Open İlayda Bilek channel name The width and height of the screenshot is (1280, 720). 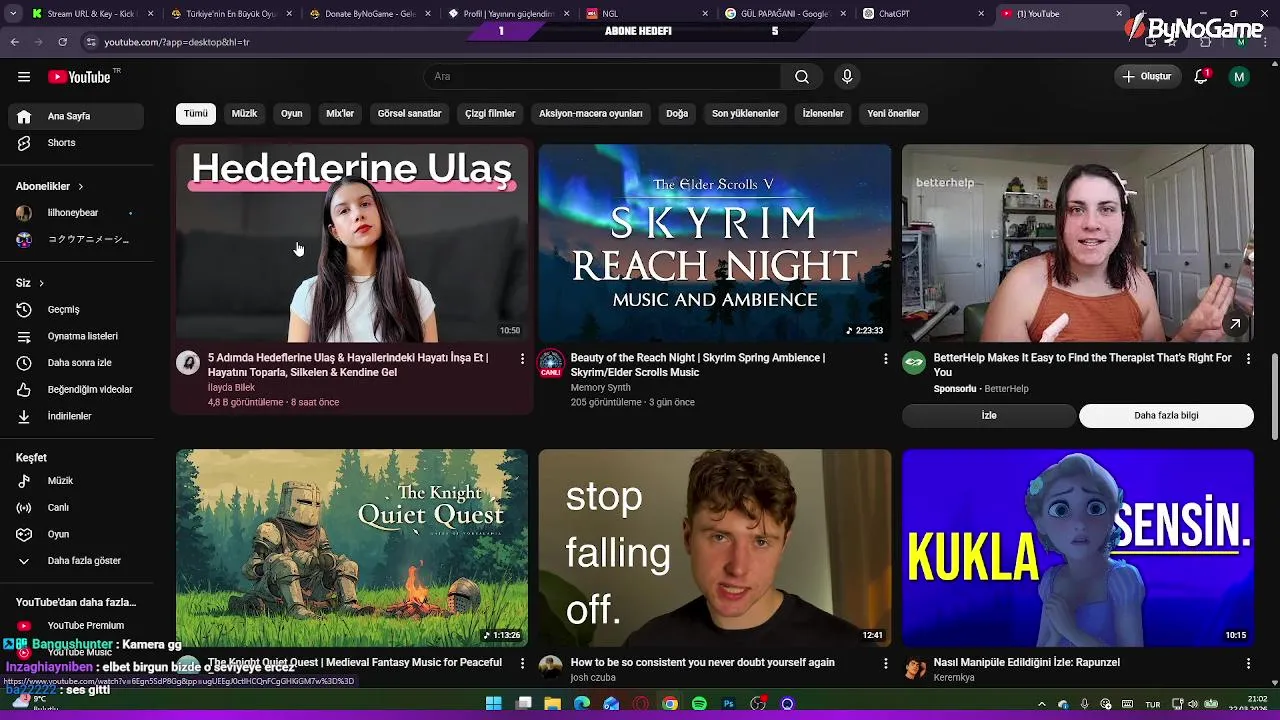pyautogui.click(x=231, y=388)
